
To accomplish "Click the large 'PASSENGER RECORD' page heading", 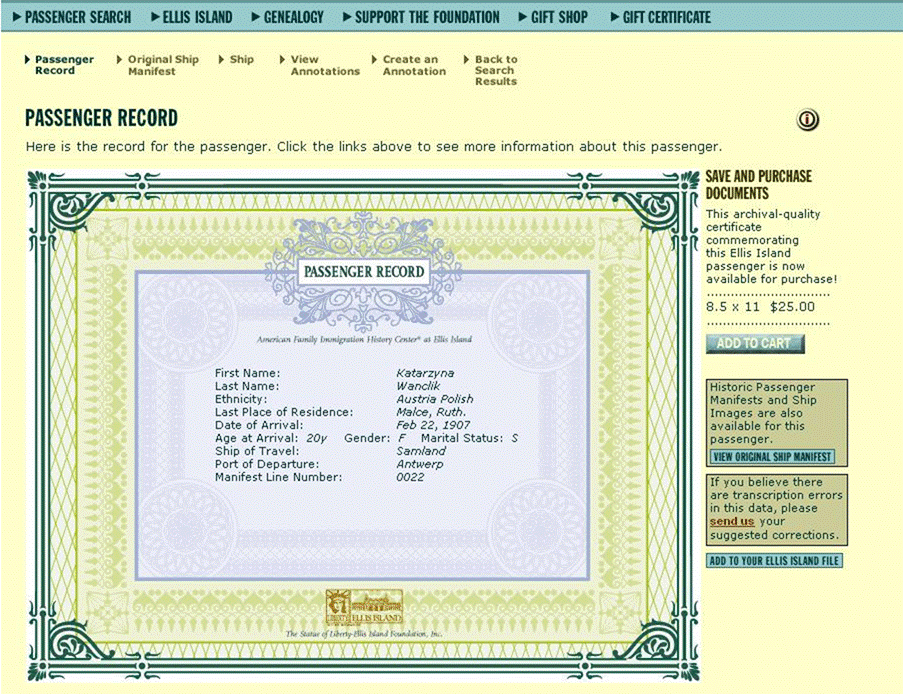I will [x=101, y=118].
